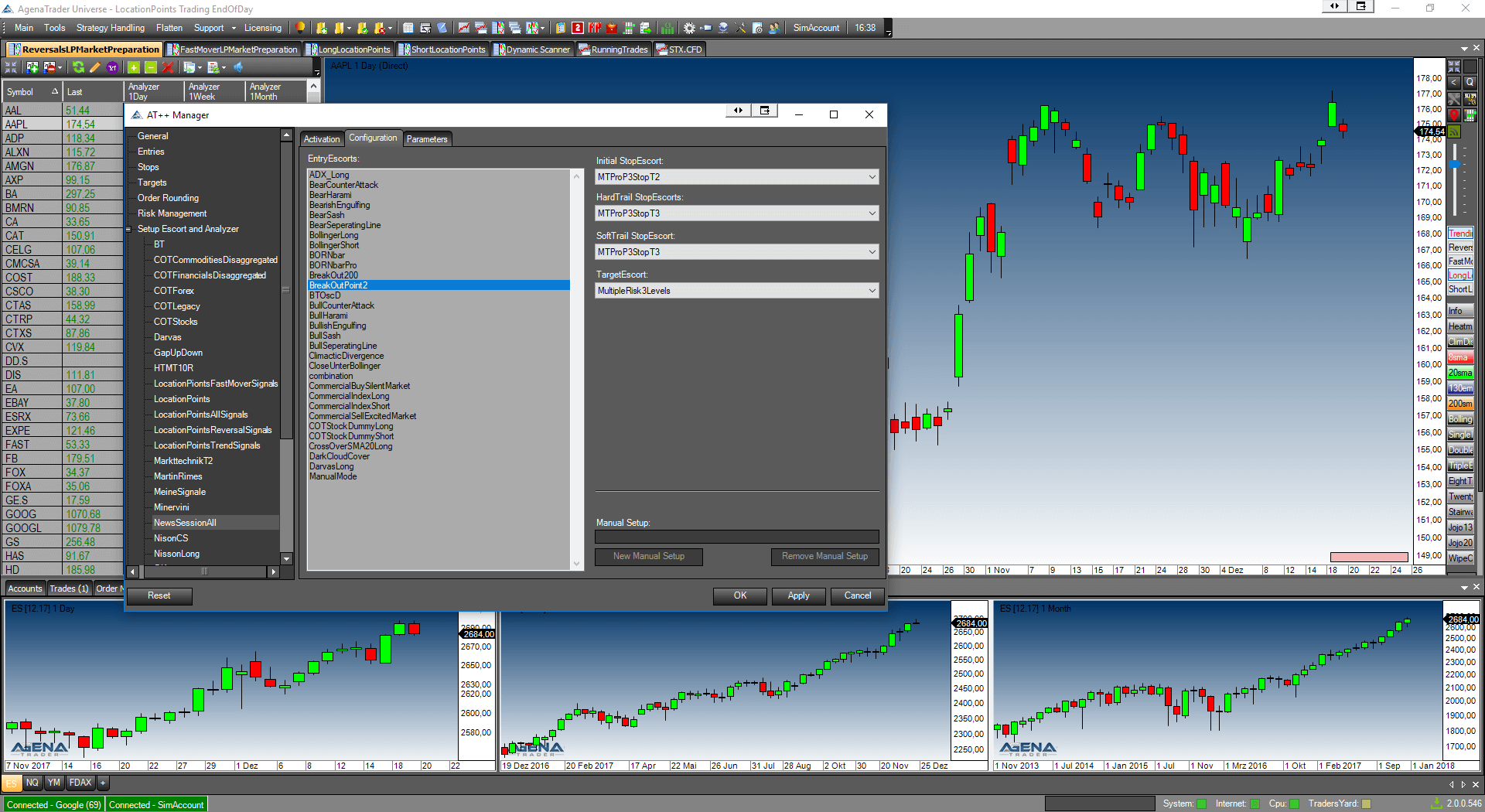Screen dimensions: 1485x812
Task: Click the Cancel button in AT++ Manager
Action: pos(858,595)
